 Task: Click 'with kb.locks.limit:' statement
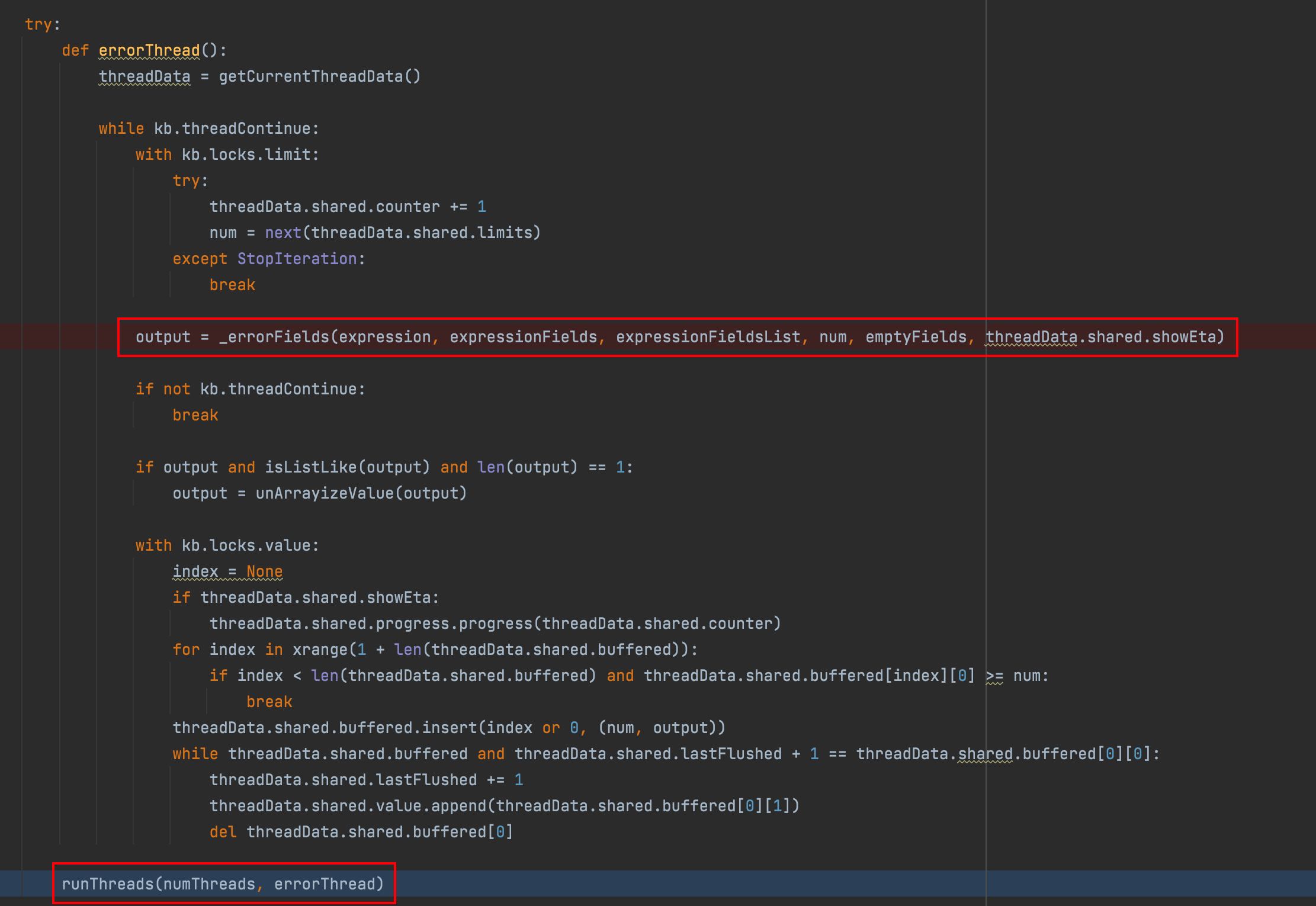[x=227, y=155]
